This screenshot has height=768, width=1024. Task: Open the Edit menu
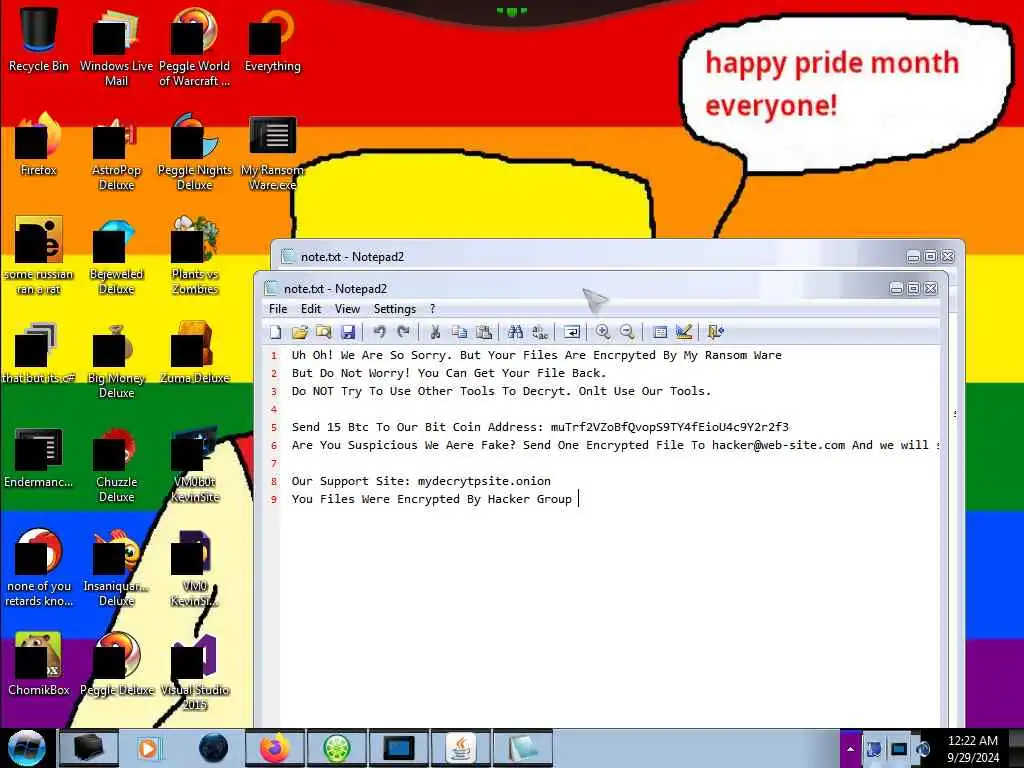(311, 309)
